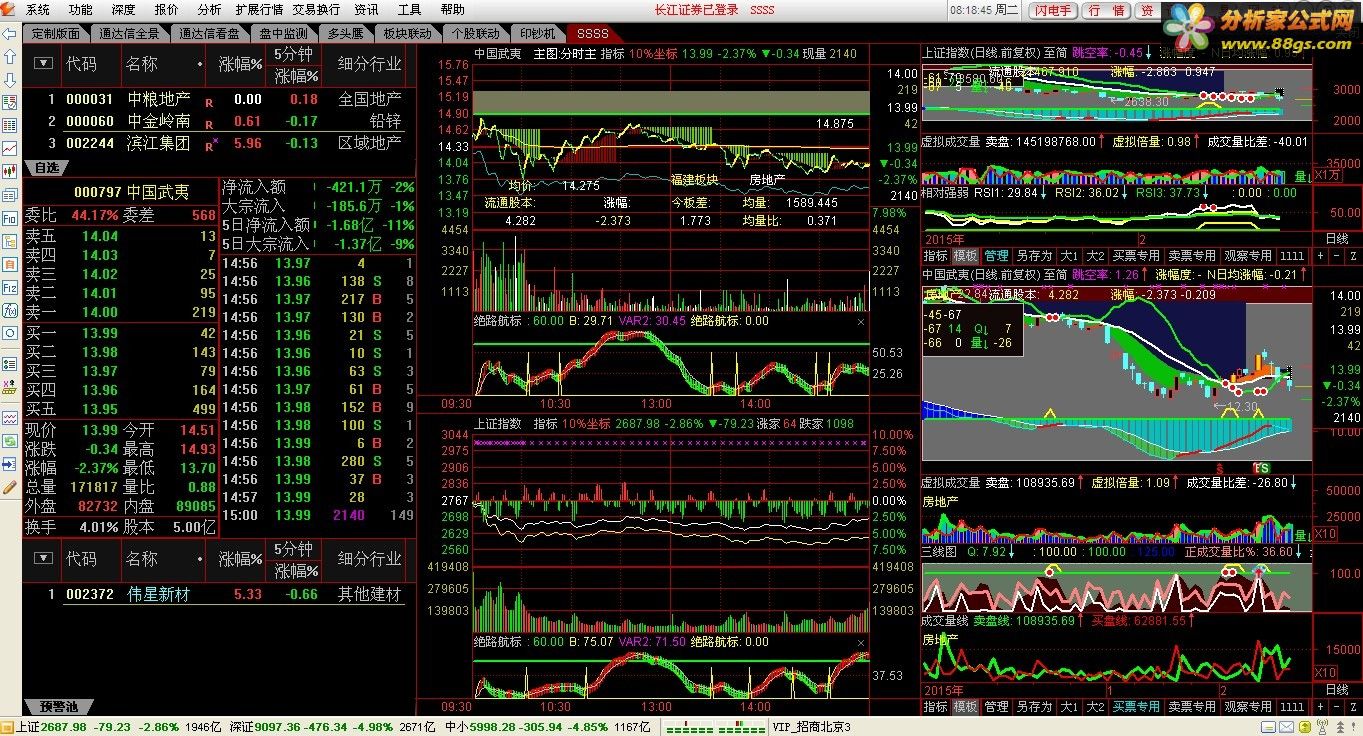The image size is (1363, 736).
Task: Click the app logo in title bar
Action: (x=9, y=9)
